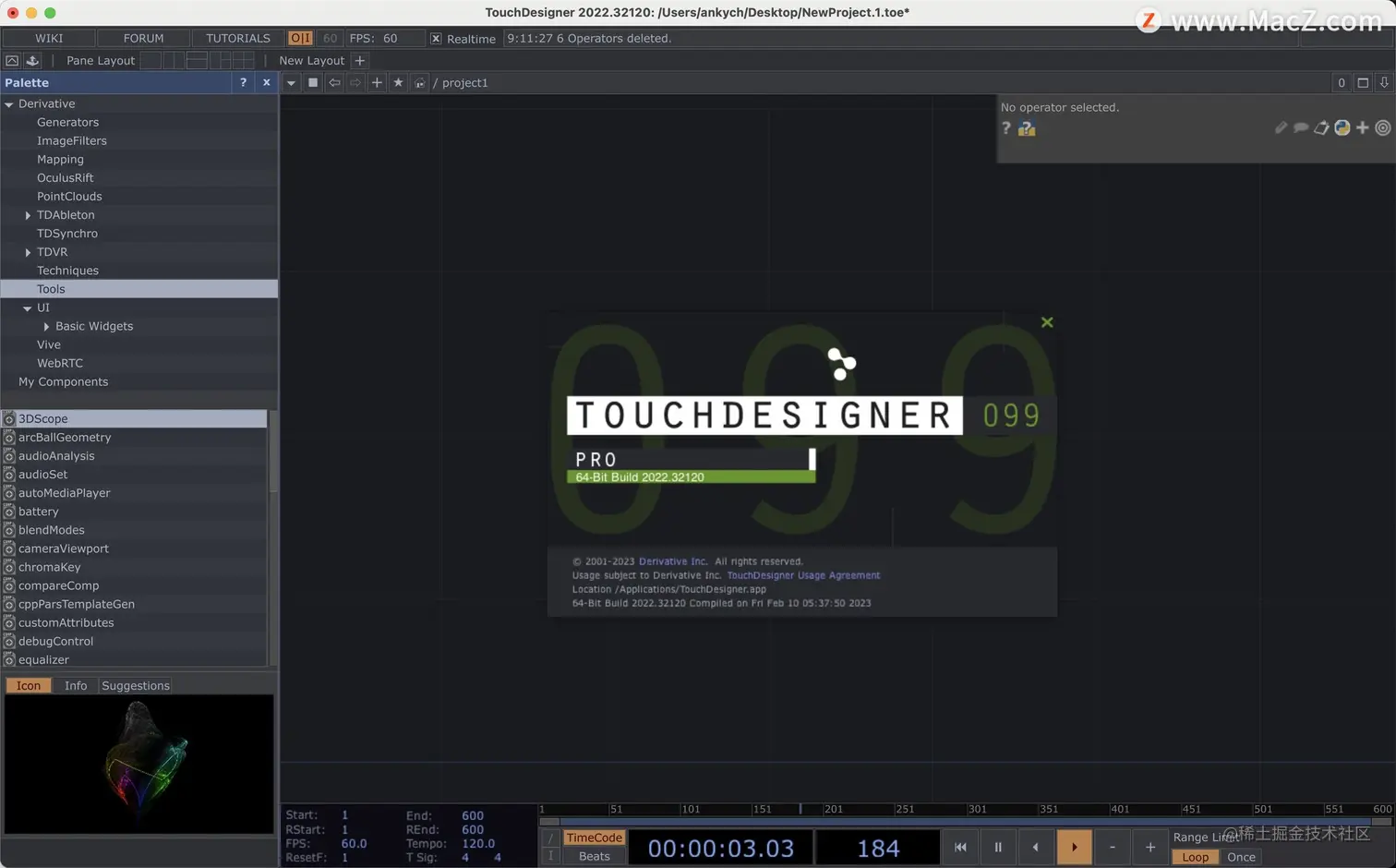Switch to the Icon tab

[29, 685]
